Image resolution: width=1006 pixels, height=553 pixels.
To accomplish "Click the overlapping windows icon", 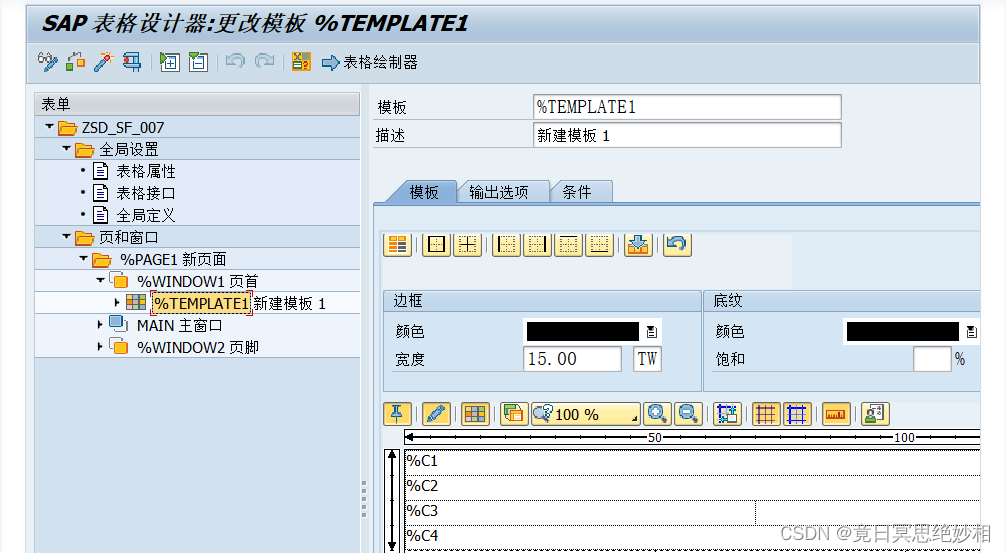I will (514, 414).
